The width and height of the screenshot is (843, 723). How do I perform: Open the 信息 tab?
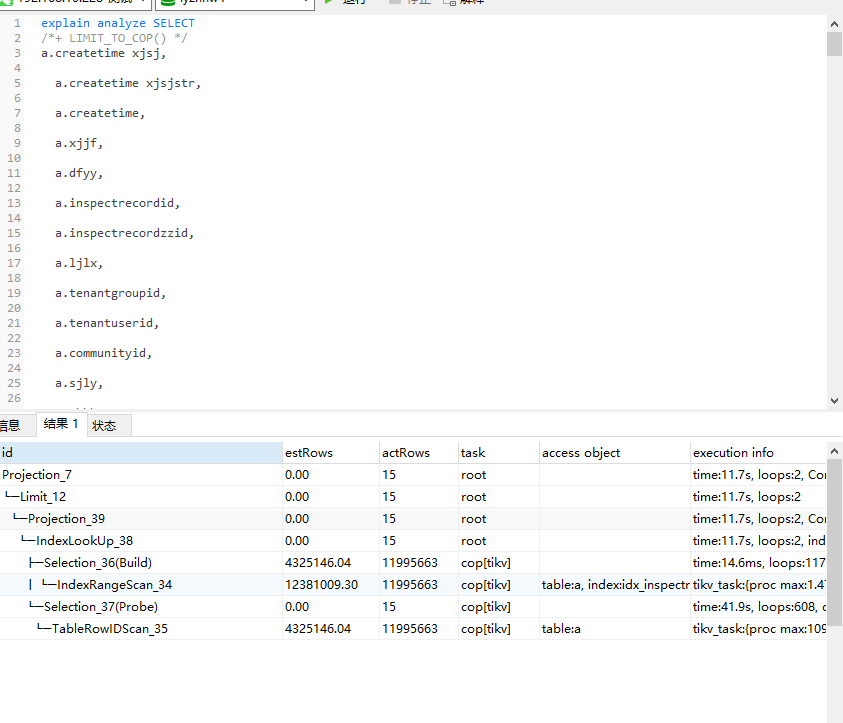pos(10,425)
